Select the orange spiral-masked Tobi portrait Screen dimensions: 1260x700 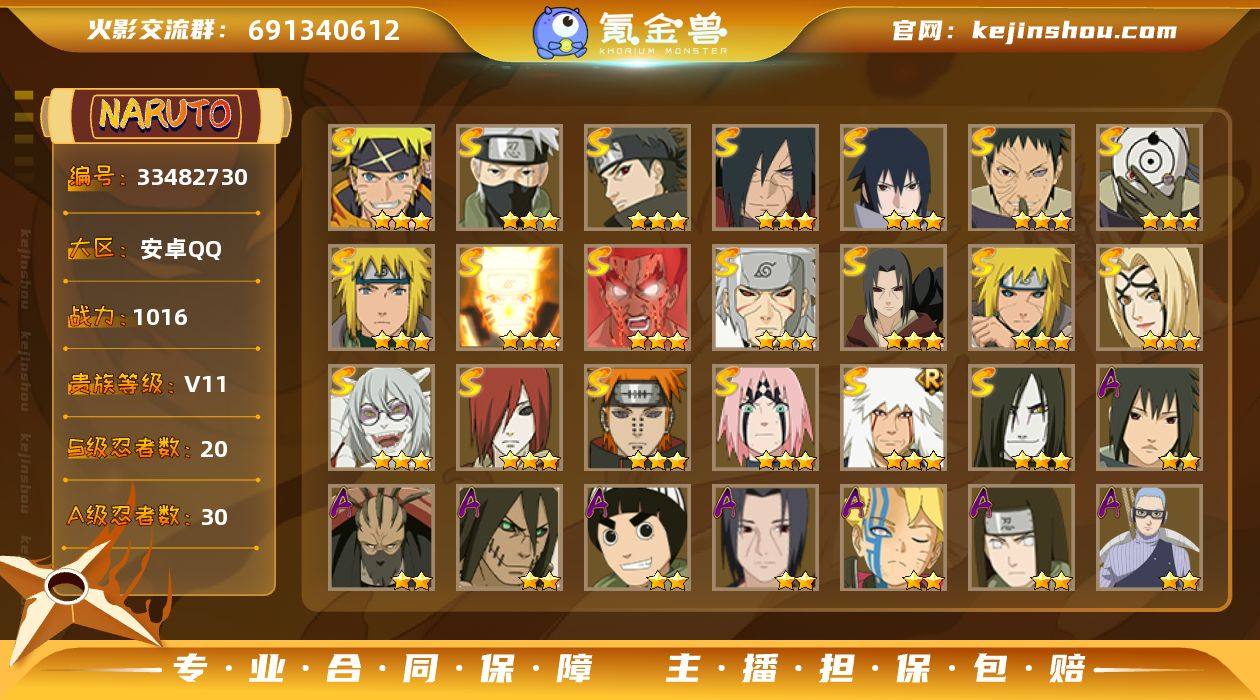tap(1150, 178)
